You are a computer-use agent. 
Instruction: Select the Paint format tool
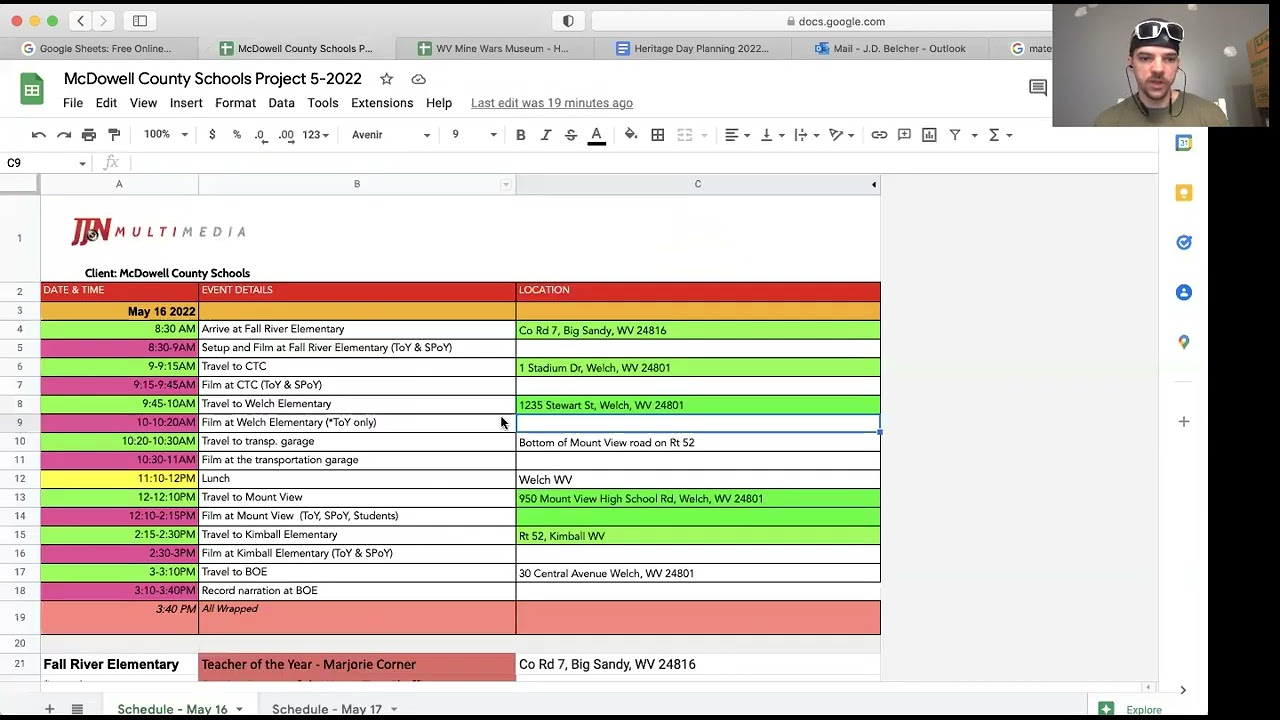(114, 135)
